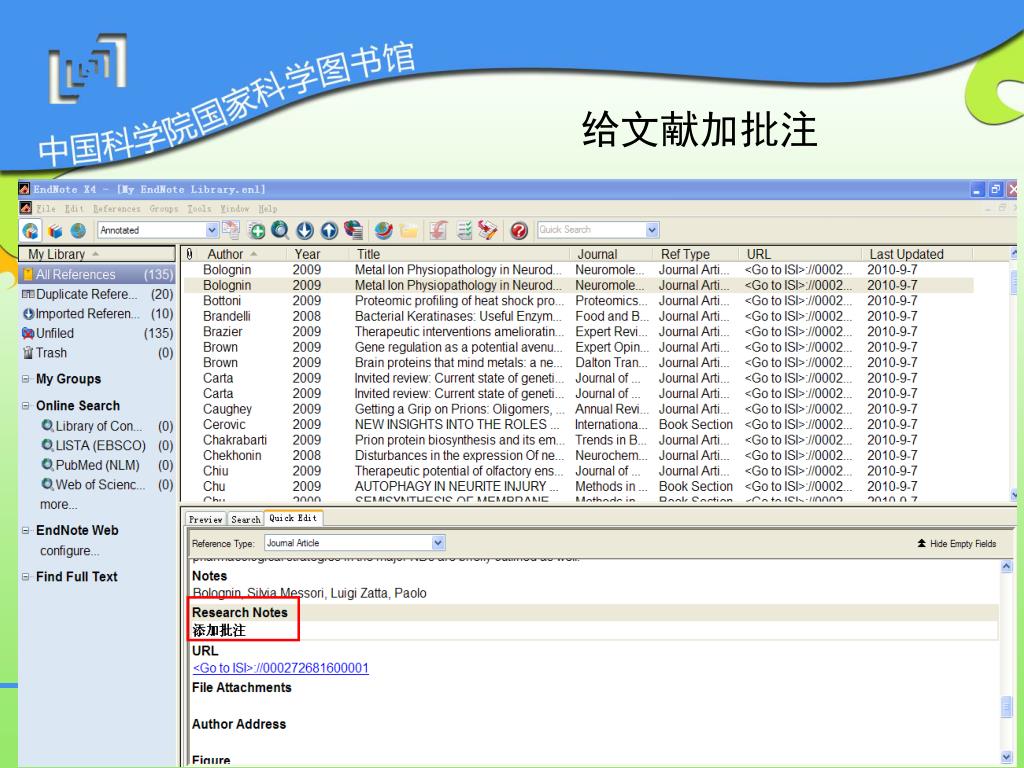Click the Return to Word Processor icon

click(x=488, y=231)
